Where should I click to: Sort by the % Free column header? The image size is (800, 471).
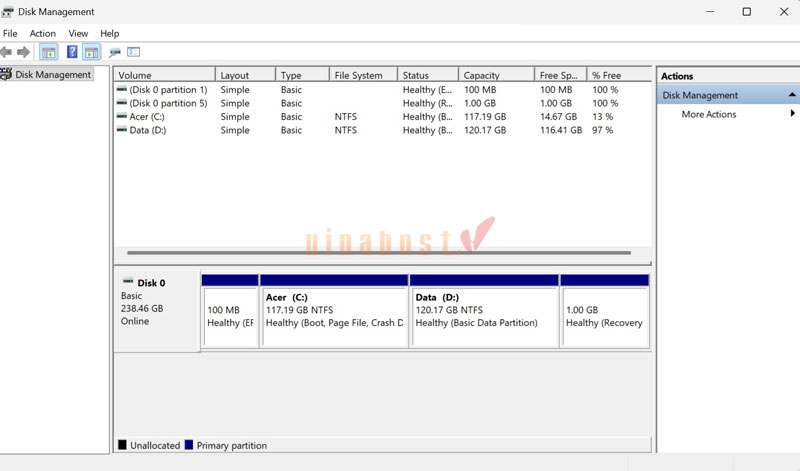point(619,75)
